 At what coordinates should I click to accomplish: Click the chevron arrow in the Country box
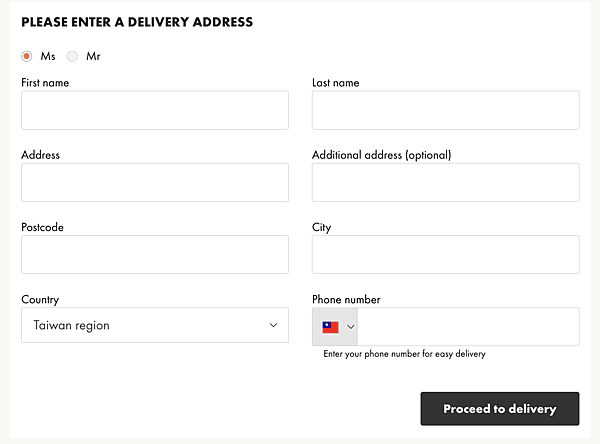point(273,325)
